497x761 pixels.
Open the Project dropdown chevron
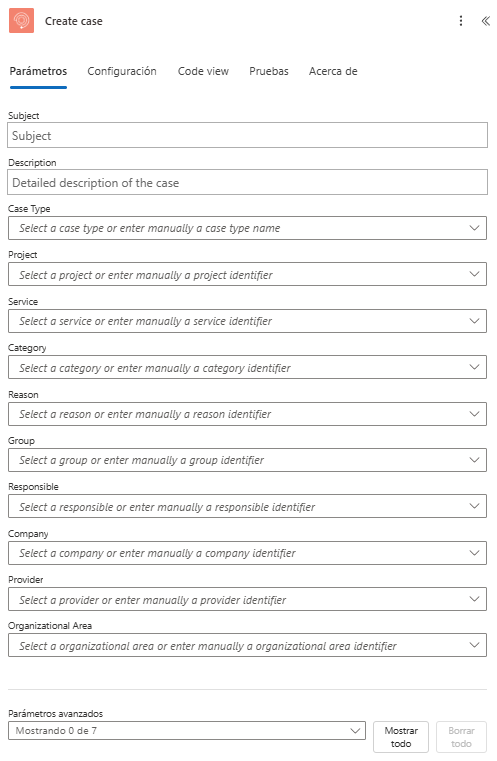coord(474,274)
